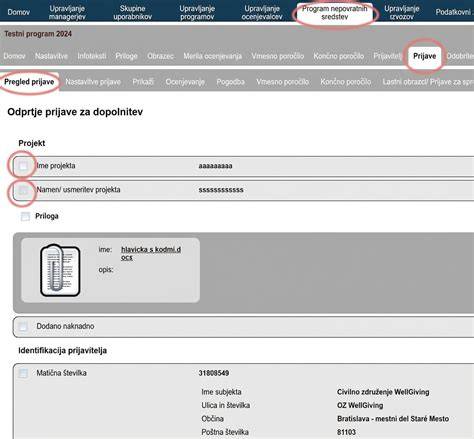Viewport: 474px width, 439px height.
Task: Open the Infoteksti program tab
Action: 92,56
